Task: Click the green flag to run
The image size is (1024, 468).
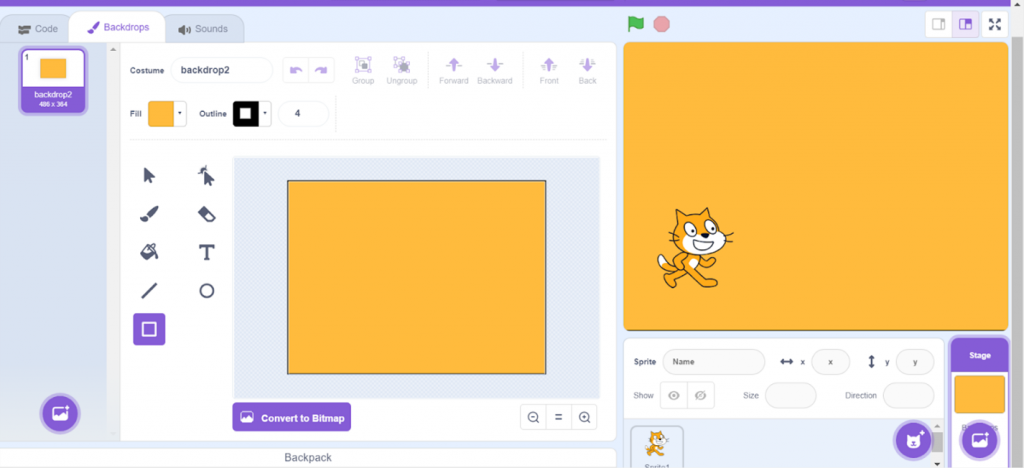Action: (x=635, y=24)
